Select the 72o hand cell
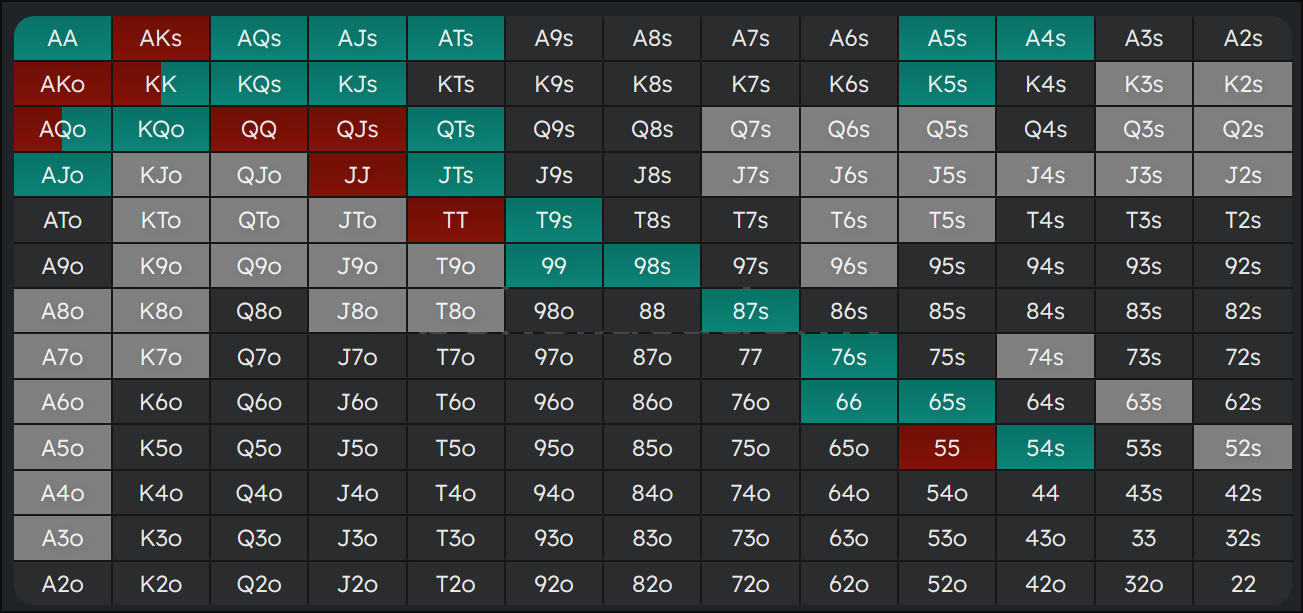1303x613 pixels. (x=750, y=584)
